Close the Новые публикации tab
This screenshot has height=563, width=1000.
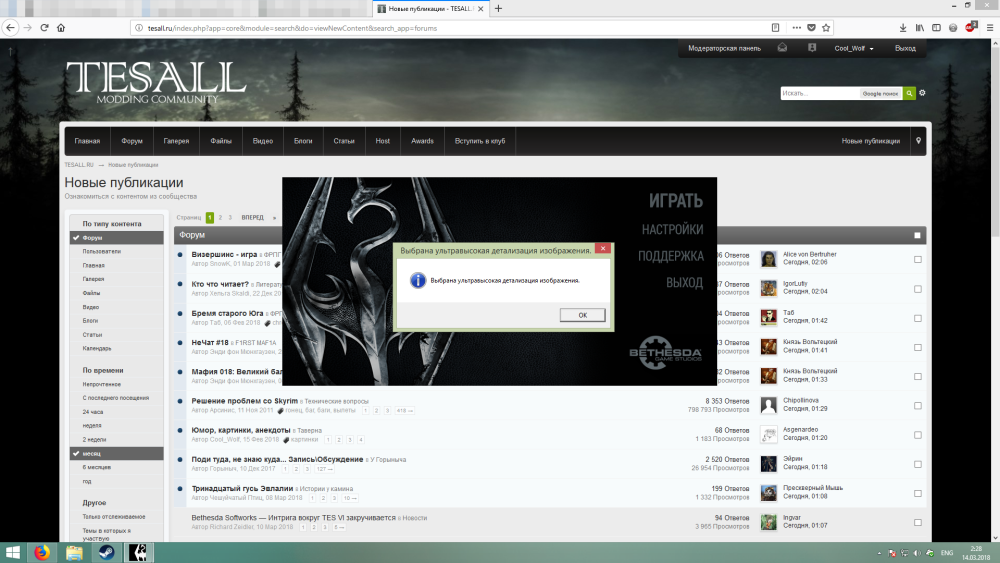pos(481,9)
